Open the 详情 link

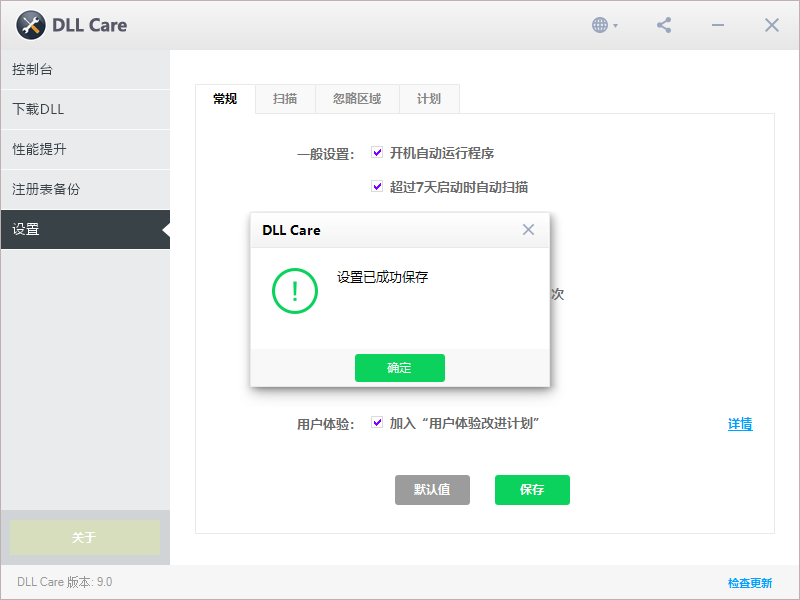click(x=740, y=424)
